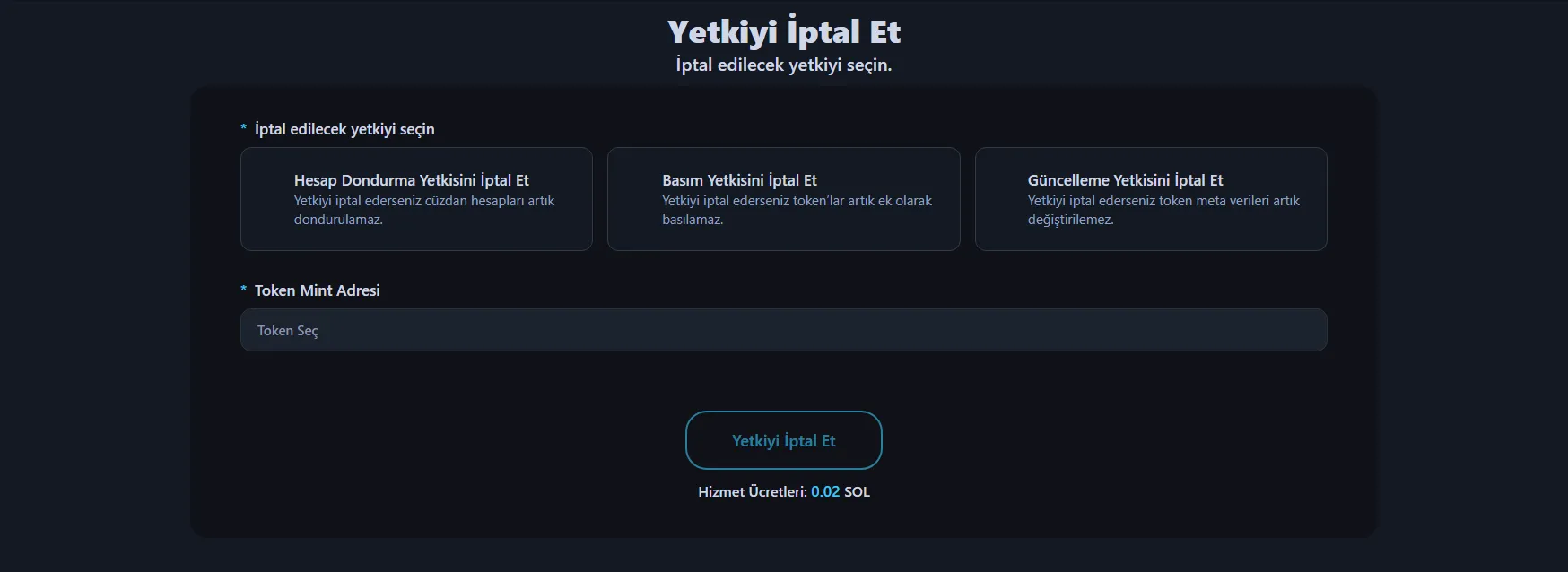Click the subtitle under the page heading
This screenshot has height=572, width=1568.
point(783,65)
